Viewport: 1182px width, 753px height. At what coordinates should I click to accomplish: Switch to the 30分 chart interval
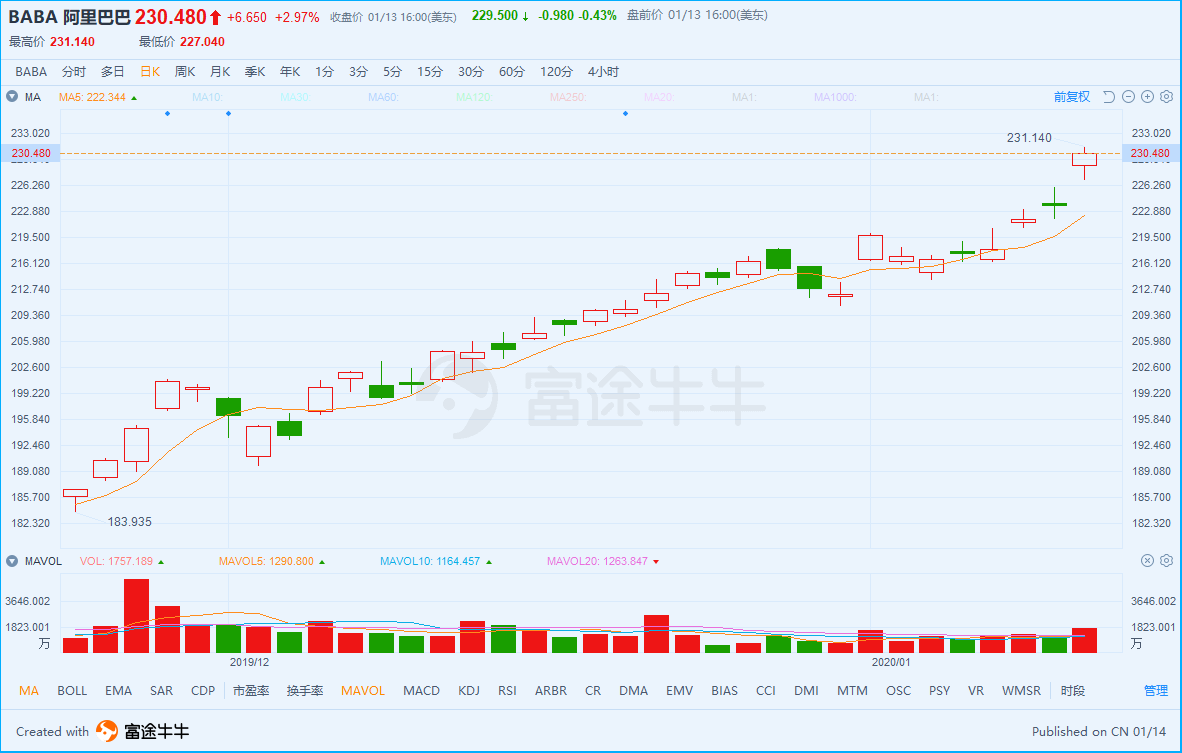coord(470,72)
